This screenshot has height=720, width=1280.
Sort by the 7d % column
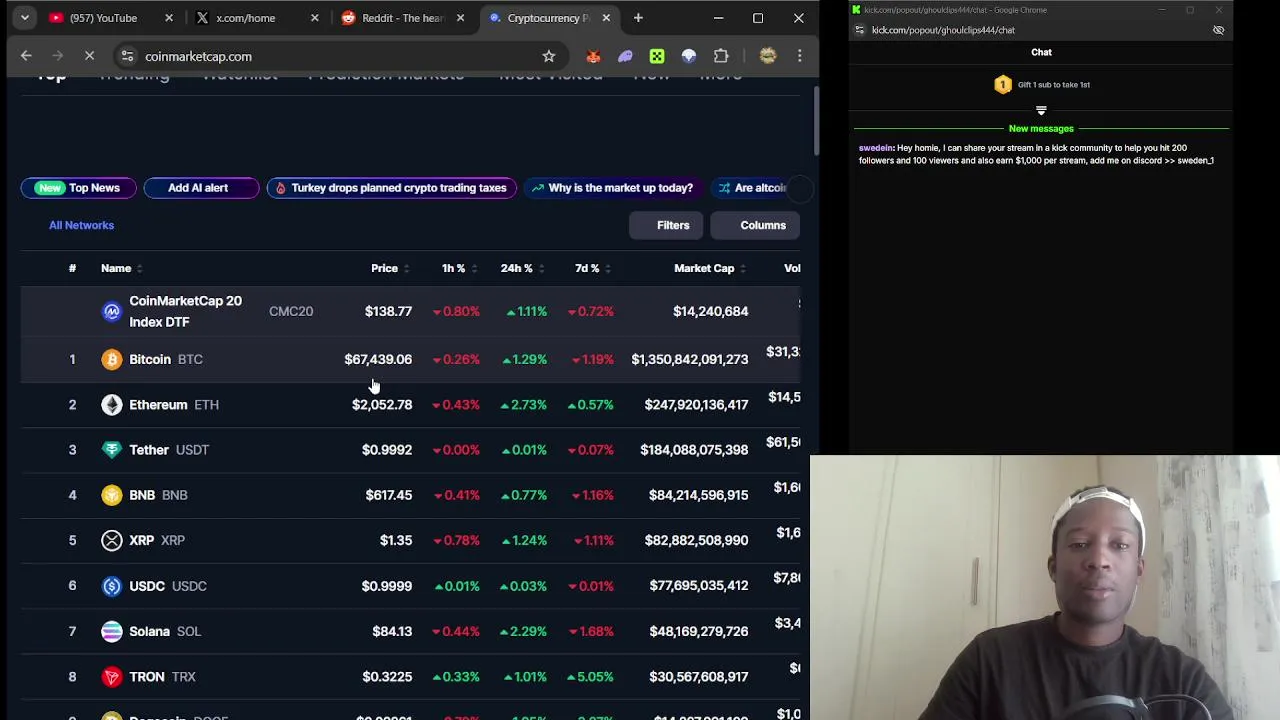click(x=592, y=268)
